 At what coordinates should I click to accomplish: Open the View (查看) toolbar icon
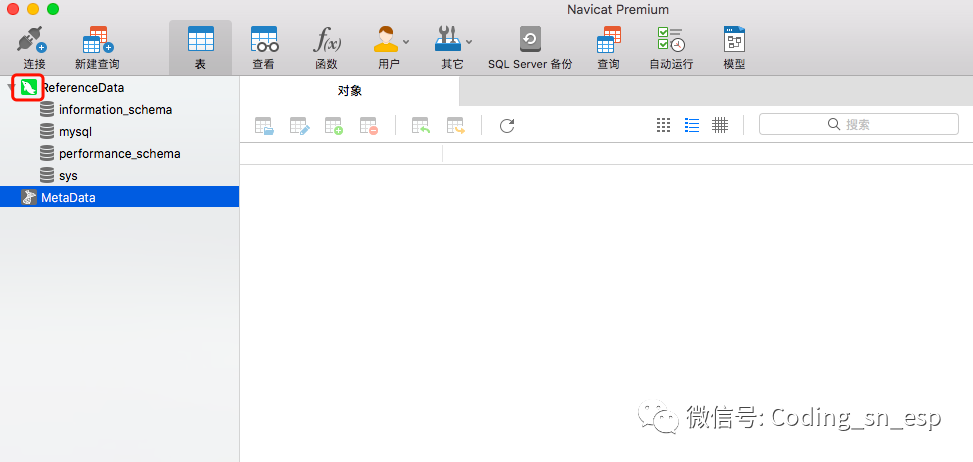[264, 40]
